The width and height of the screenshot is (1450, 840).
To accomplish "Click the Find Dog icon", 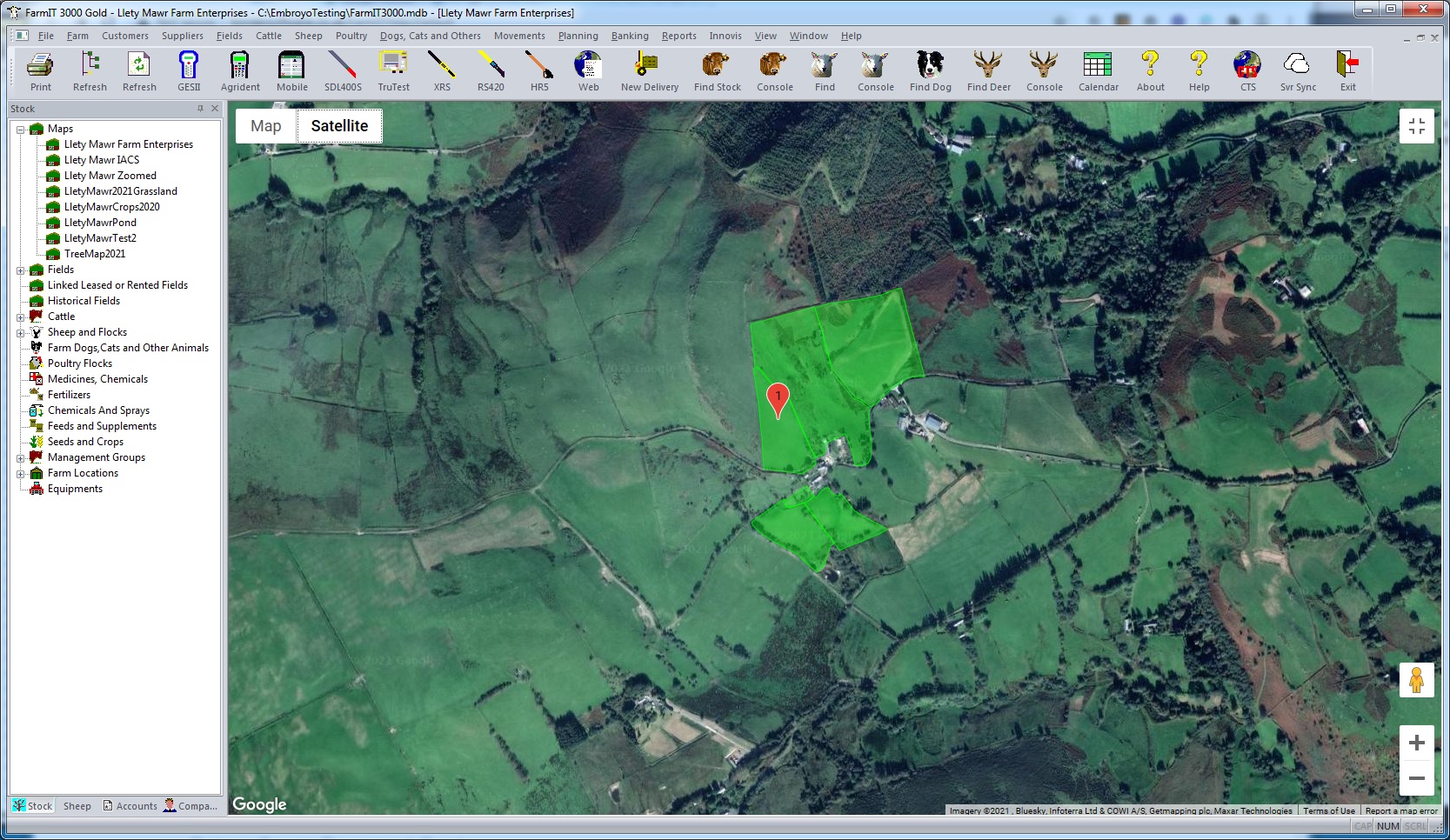I will (x=930, y=70).
